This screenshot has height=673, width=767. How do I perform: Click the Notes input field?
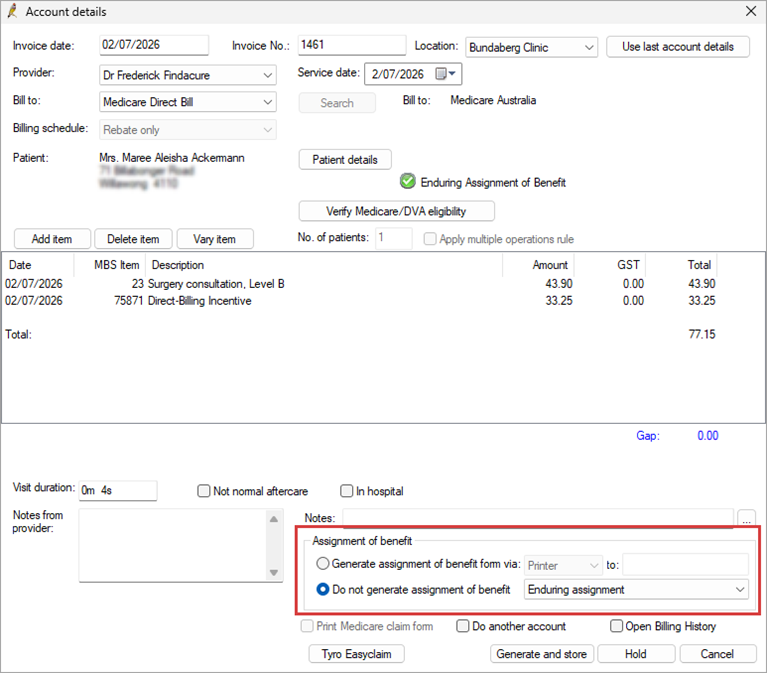(538, 518)
